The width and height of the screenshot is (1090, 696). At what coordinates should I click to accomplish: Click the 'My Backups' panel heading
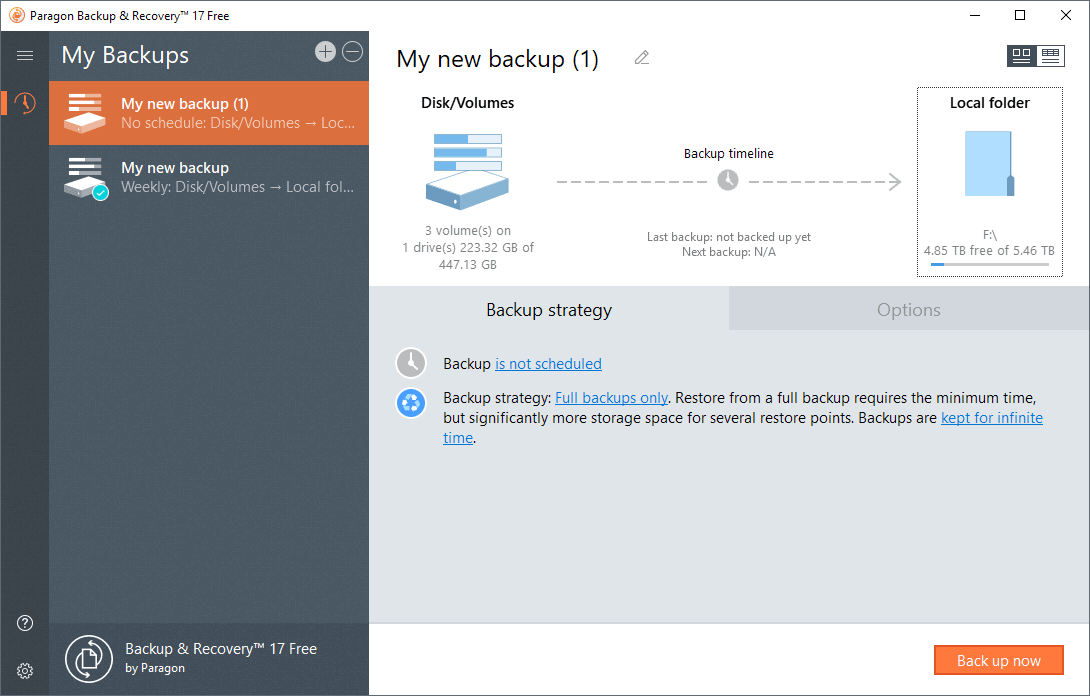(x=125, y=55)
